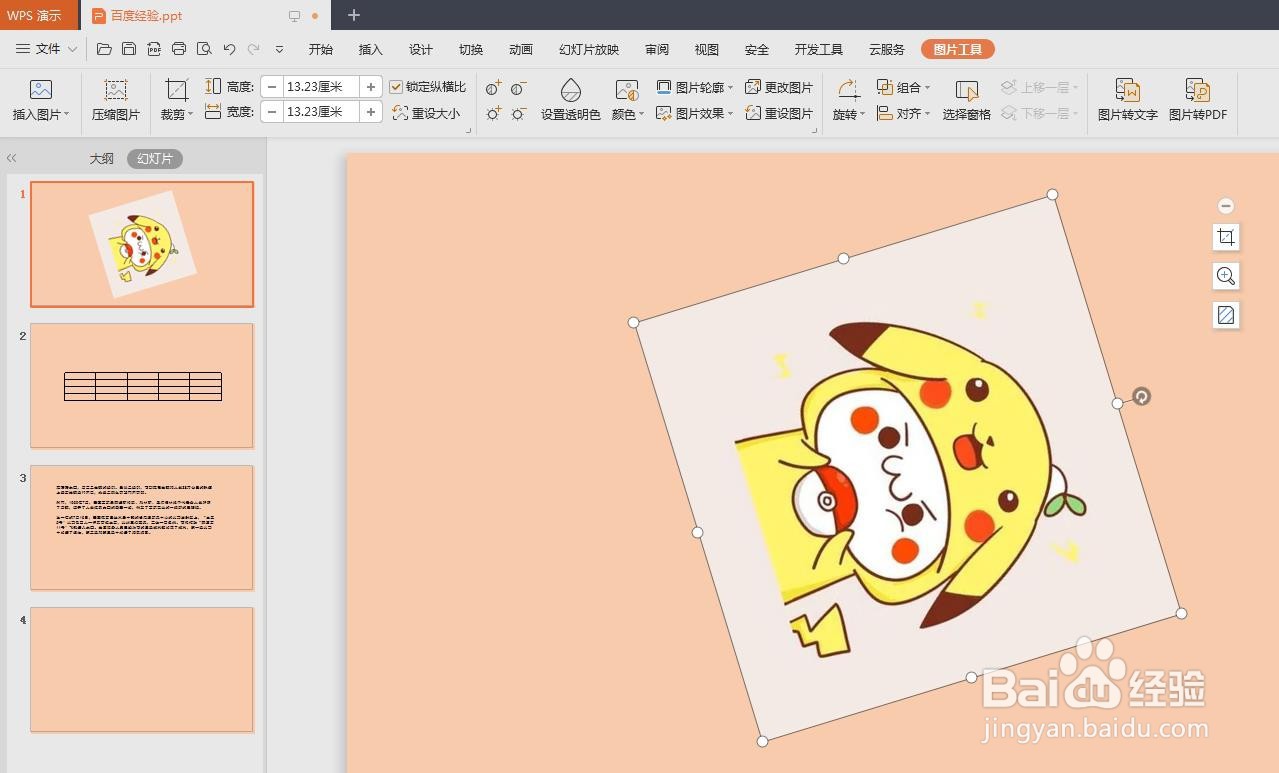Open 图片轮廓 picture outline dropdown

[695, 88]
